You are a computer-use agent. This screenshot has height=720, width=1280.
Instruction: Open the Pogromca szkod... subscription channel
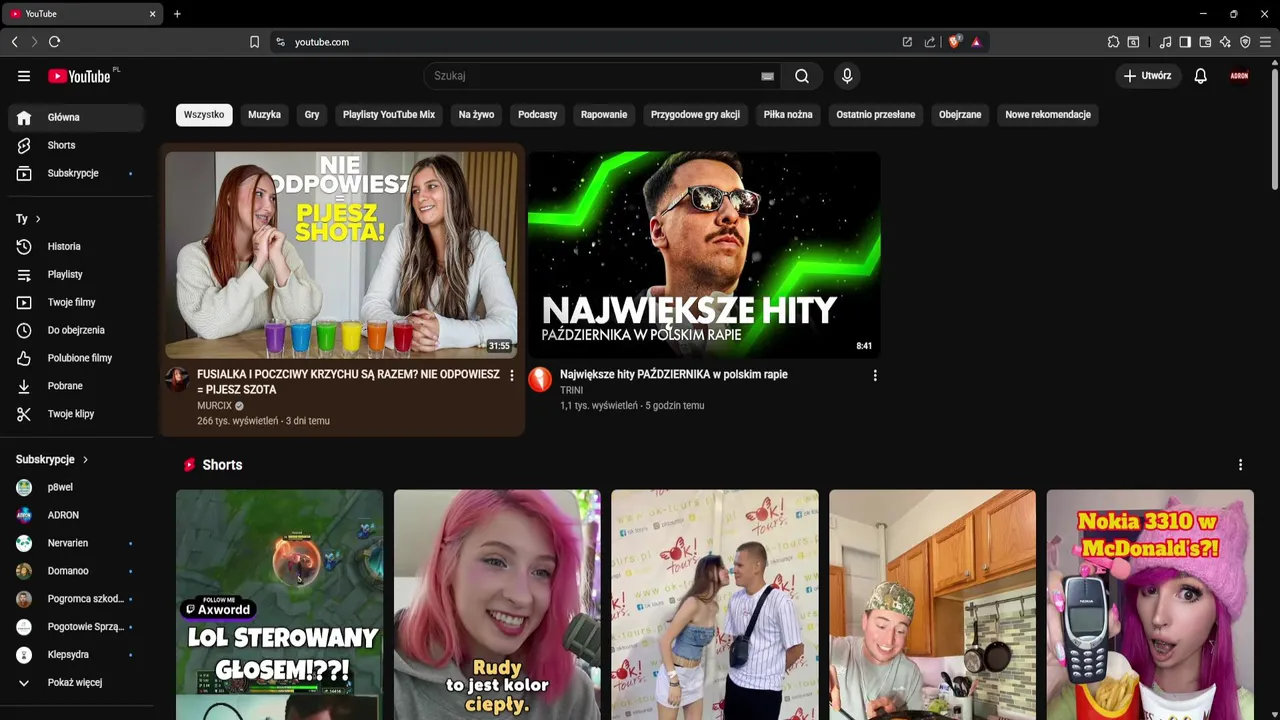point(76,599)
